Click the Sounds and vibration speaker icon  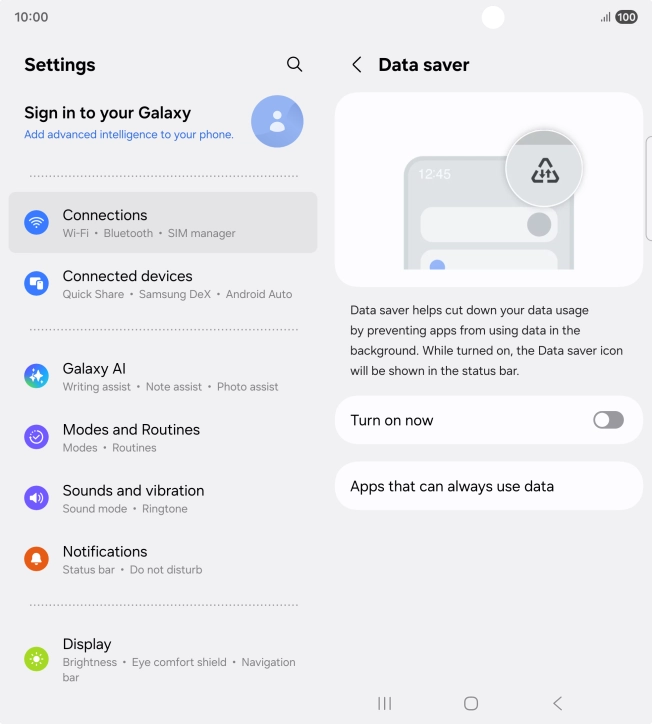(36, 498)
